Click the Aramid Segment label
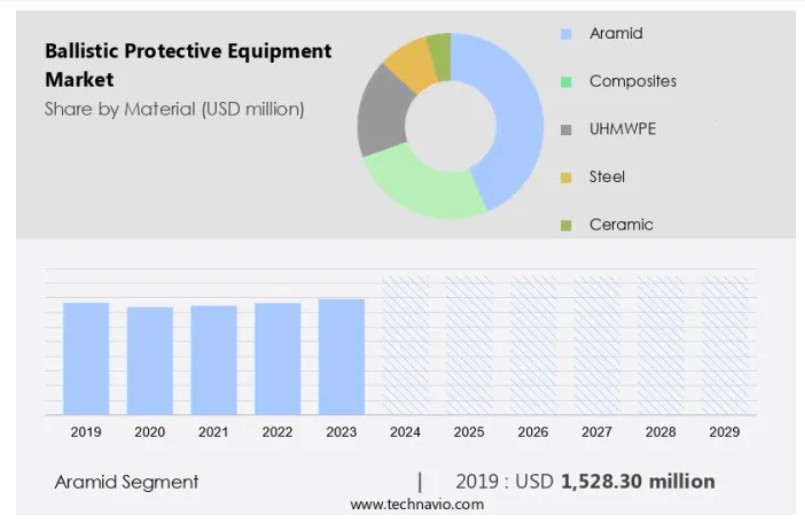The height and width of the screenshot is (519, 805). click(126, 482)
